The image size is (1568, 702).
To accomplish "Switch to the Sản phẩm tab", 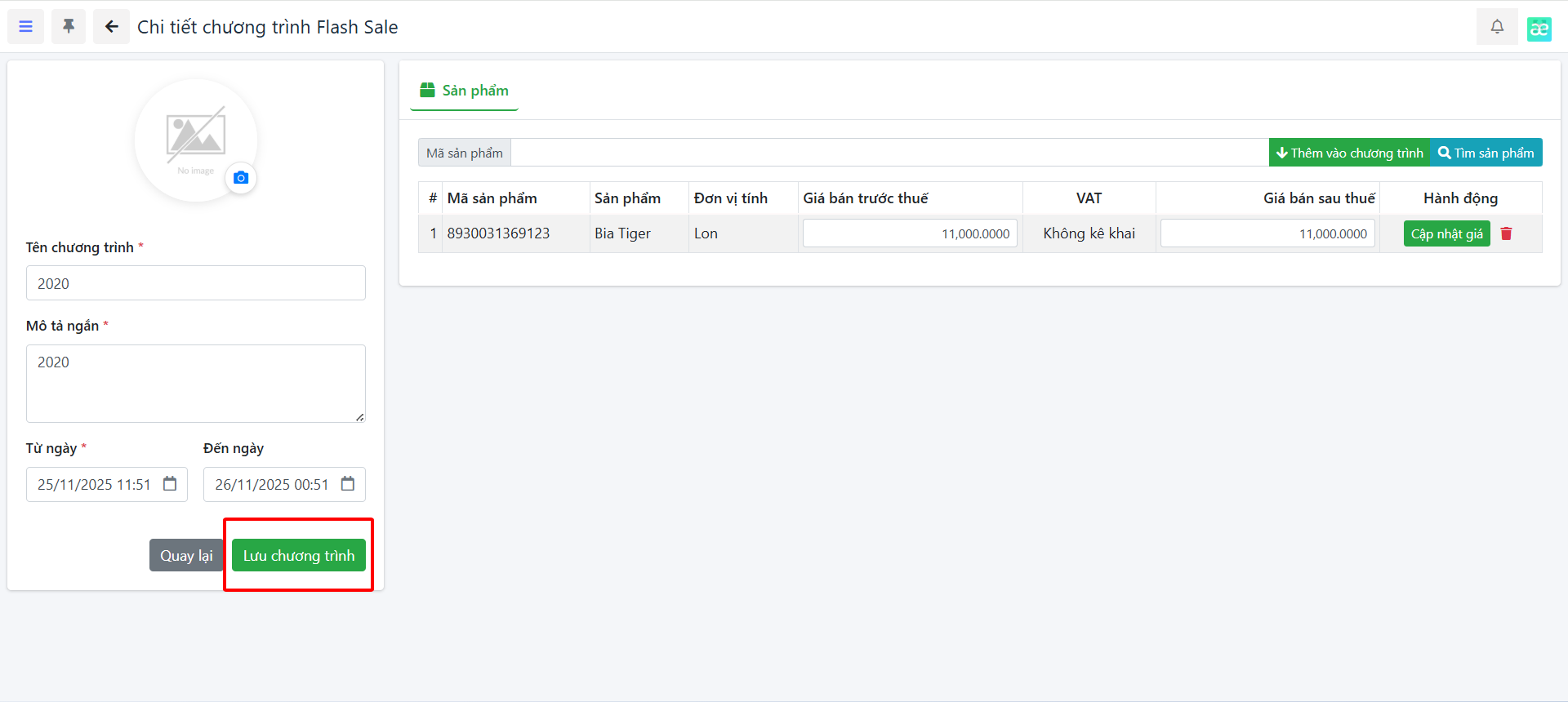I will [464, 91].
